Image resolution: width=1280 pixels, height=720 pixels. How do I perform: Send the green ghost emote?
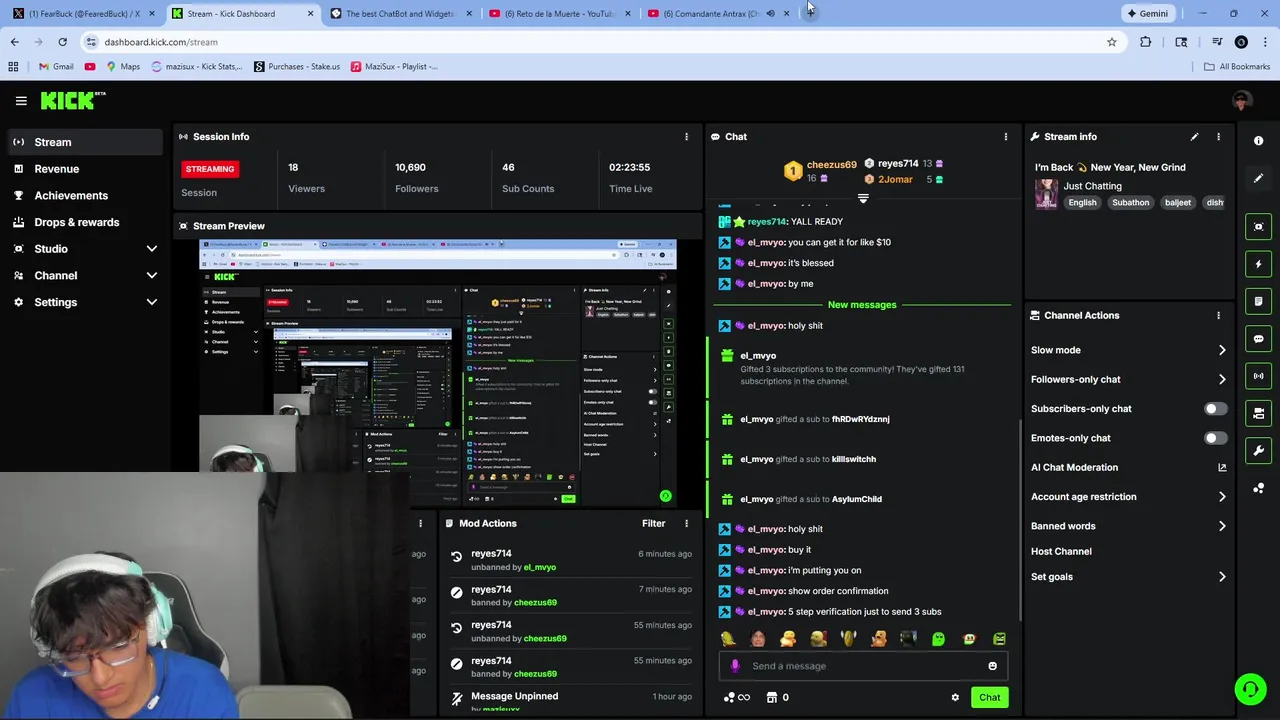tap(938, 639)
